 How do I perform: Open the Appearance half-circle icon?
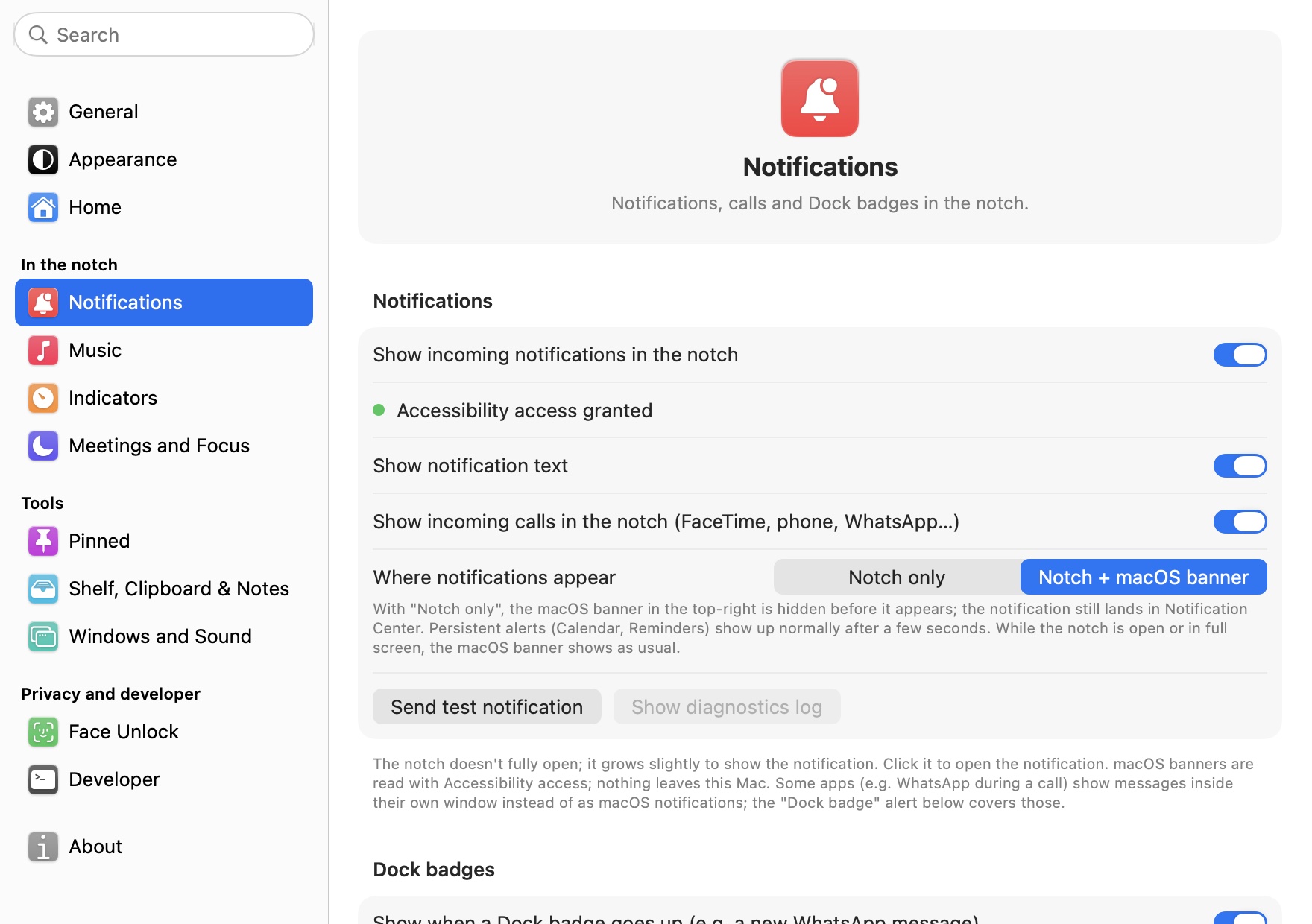[43, 159]
